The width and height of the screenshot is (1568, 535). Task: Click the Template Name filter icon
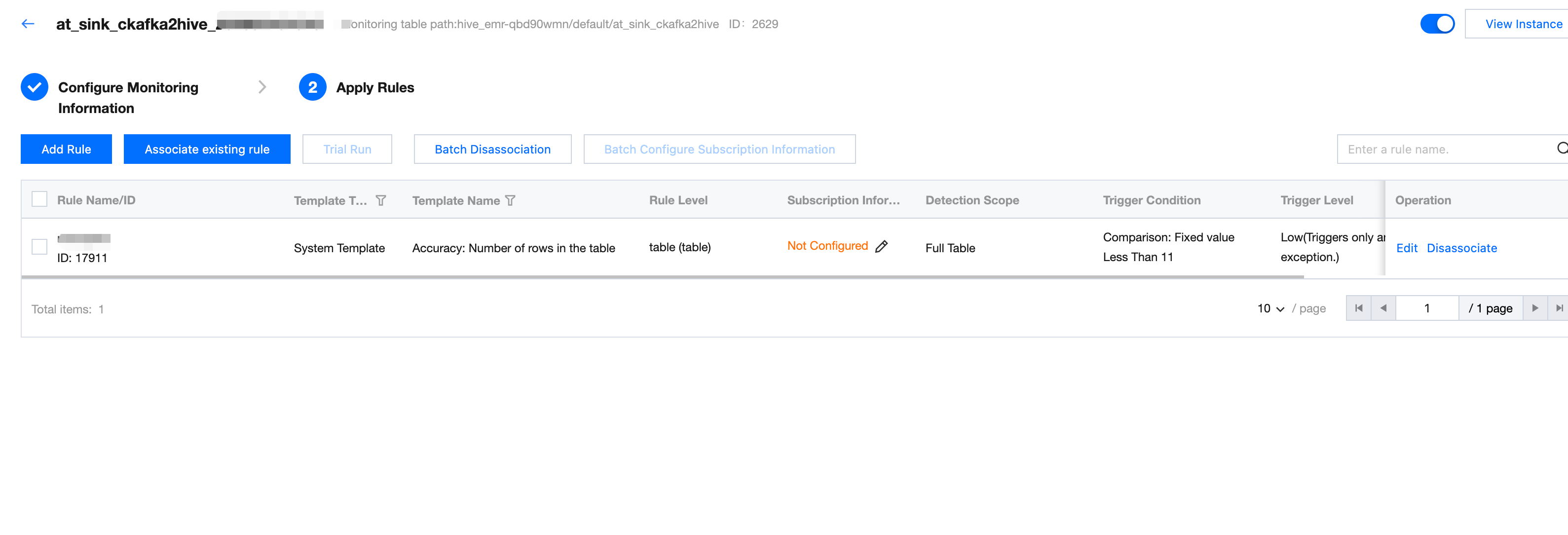coord(510,200)
